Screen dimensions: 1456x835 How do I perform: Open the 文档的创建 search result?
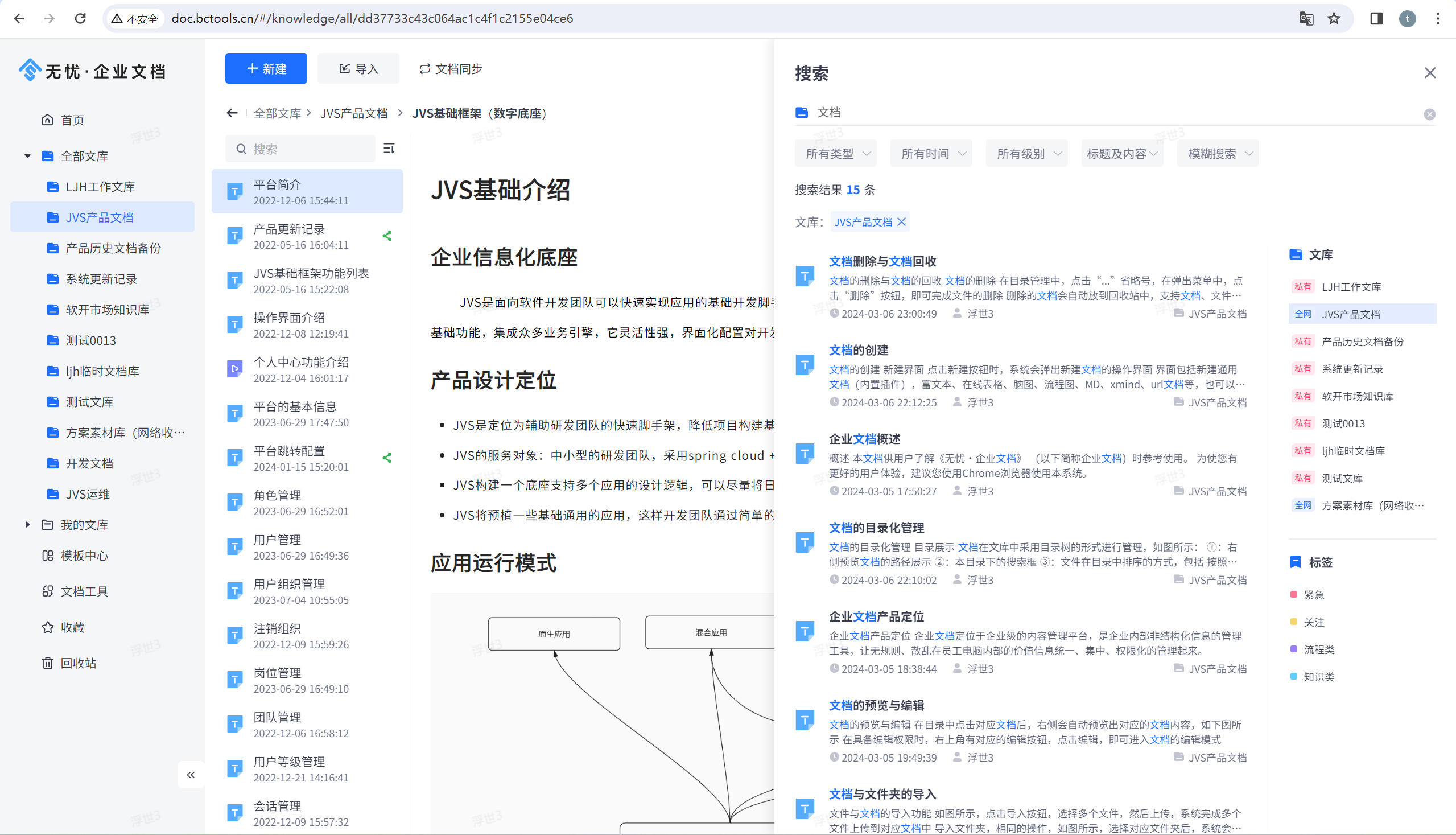(x=859, y=350)
